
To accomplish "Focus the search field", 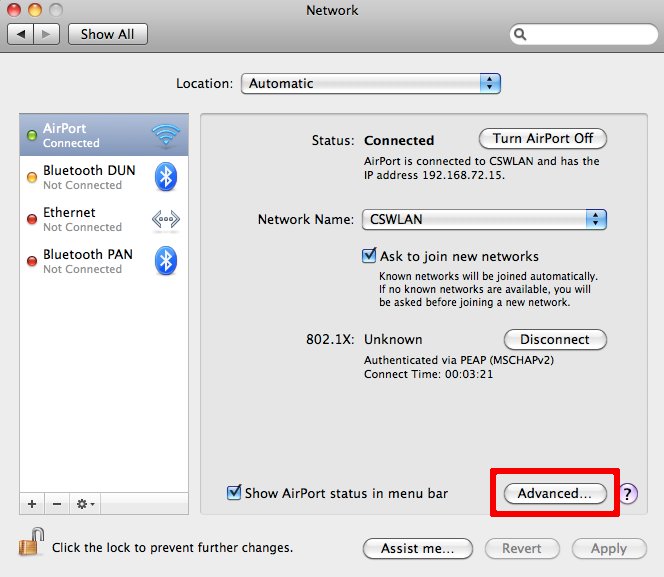I will tap(584, 34).
